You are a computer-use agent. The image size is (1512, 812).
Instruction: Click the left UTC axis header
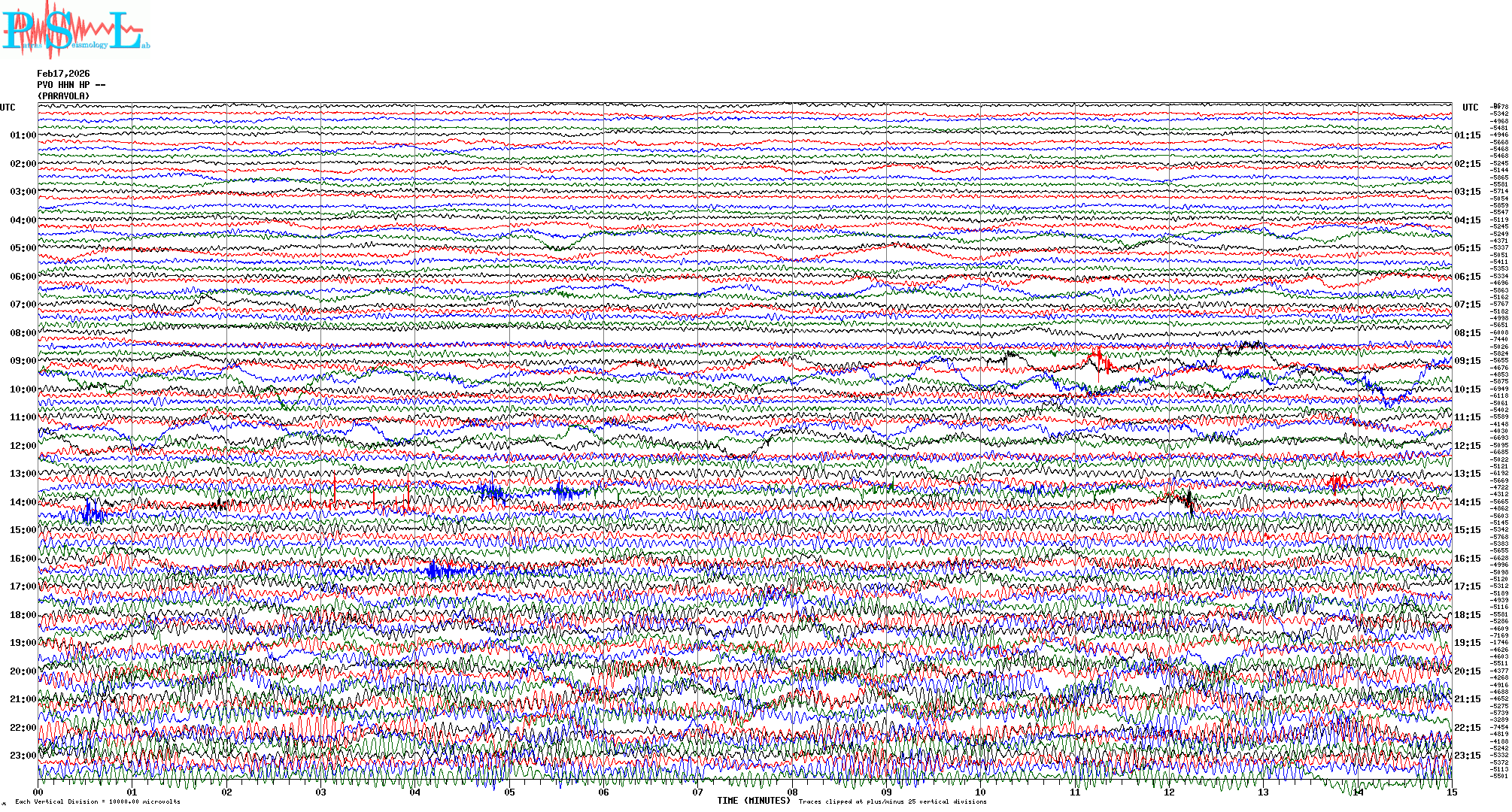pos(8,108)
